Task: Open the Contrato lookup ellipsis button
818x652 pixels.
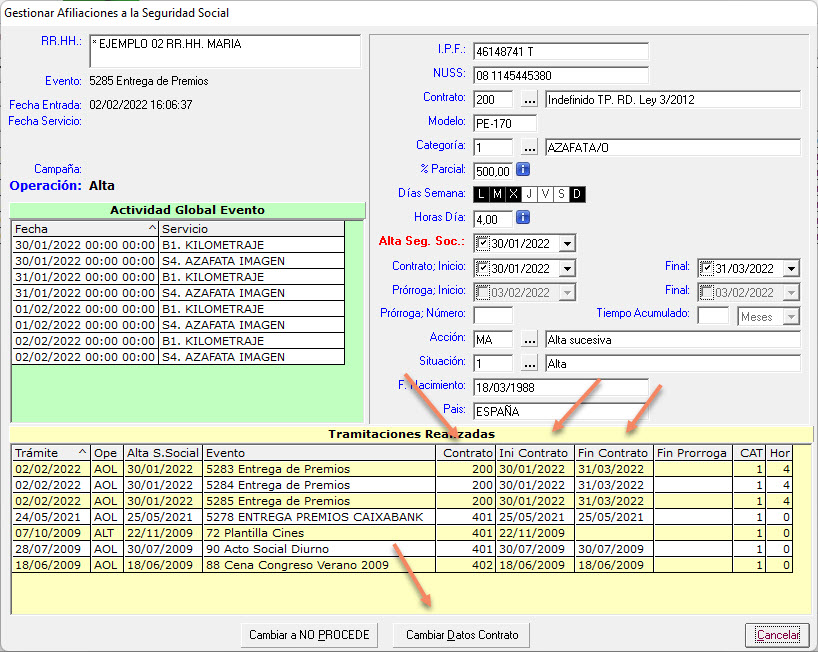Action: click(x=530, y=99)
